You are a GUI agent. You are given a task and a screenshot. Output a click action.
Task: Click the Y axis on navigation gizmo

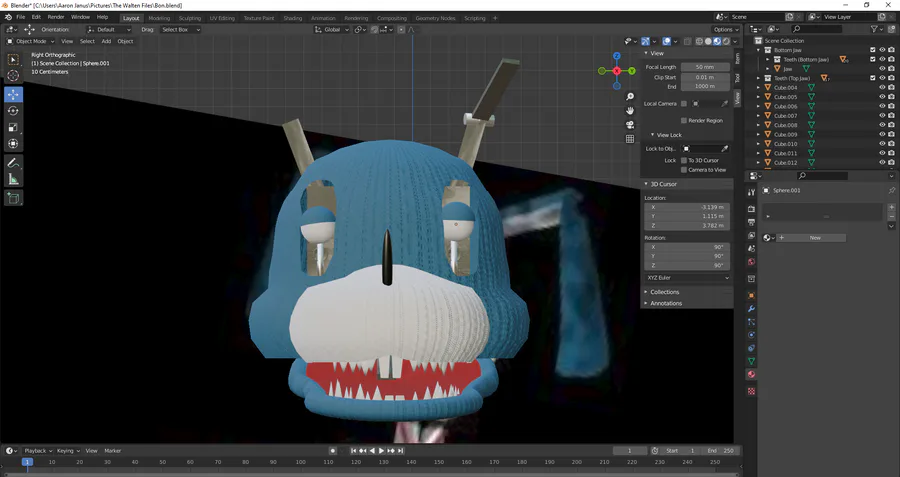point(632,71)
